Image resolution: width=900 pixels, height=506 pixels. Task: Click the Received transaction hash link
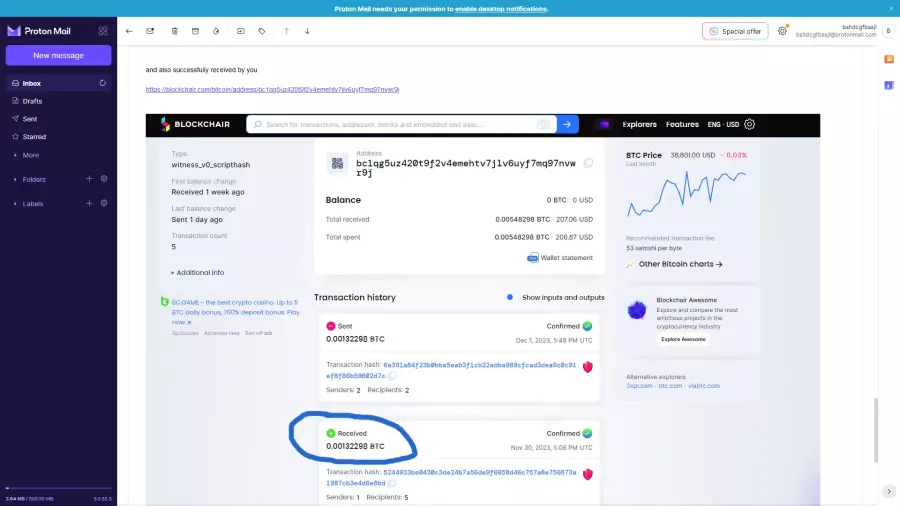451,477
